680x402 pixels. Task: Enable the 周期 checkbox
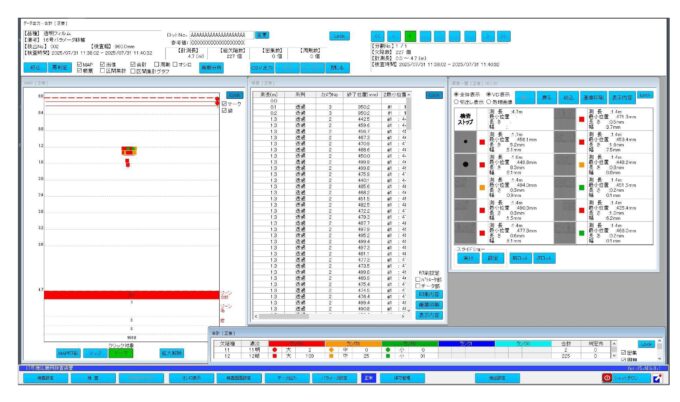(154, 64)
